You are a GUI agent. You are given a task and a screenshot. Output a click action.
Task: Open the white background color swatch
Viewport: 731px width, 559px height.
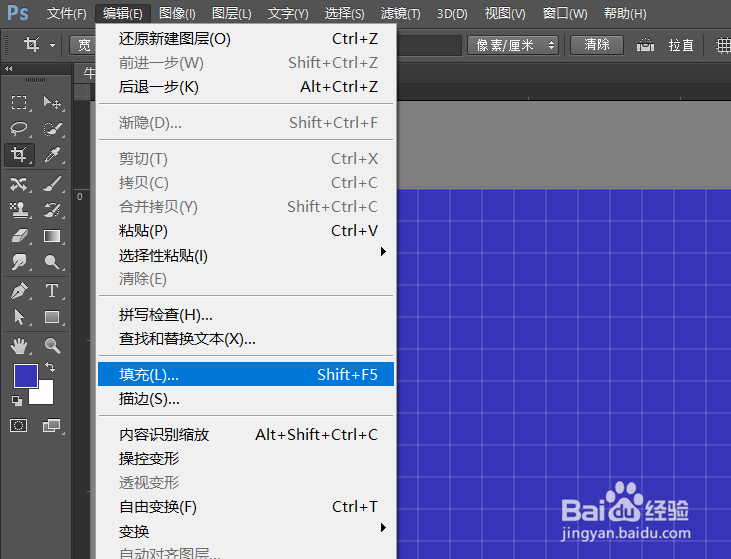tap(45, 395)
